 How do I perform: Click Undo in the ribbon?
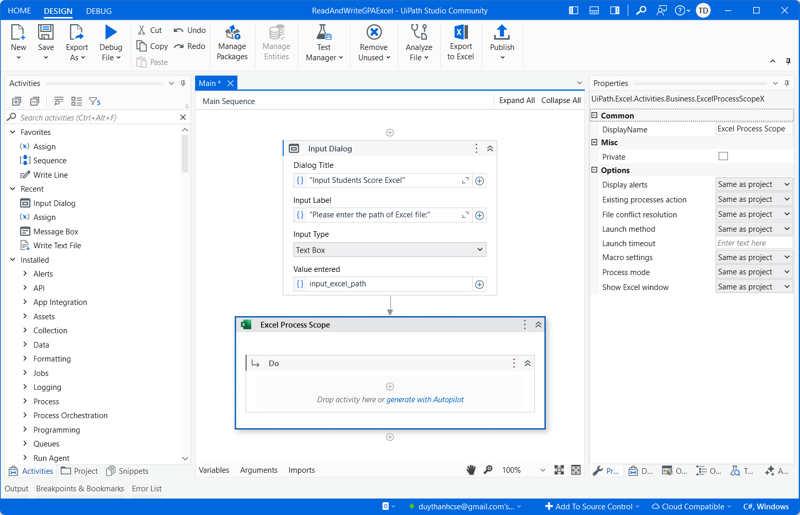click(189, 30)
